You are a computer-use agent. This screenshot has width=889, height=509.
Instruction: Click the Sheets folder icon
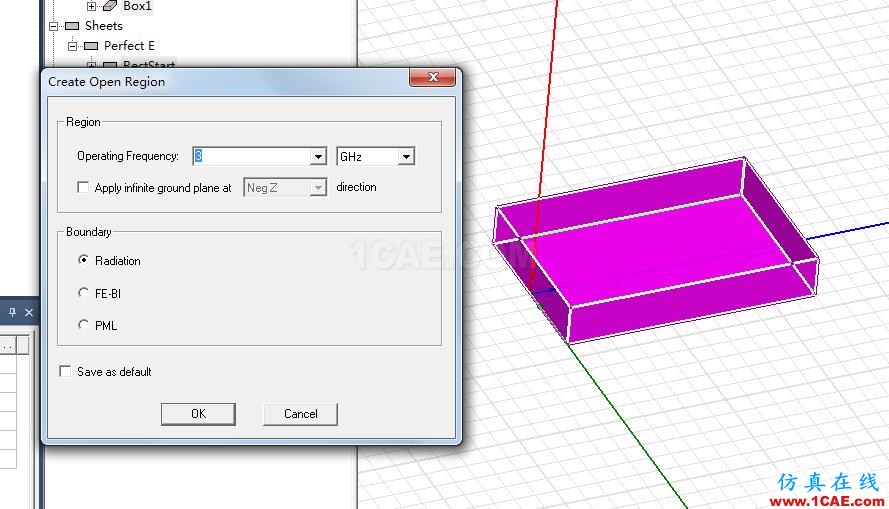(72, 26)
